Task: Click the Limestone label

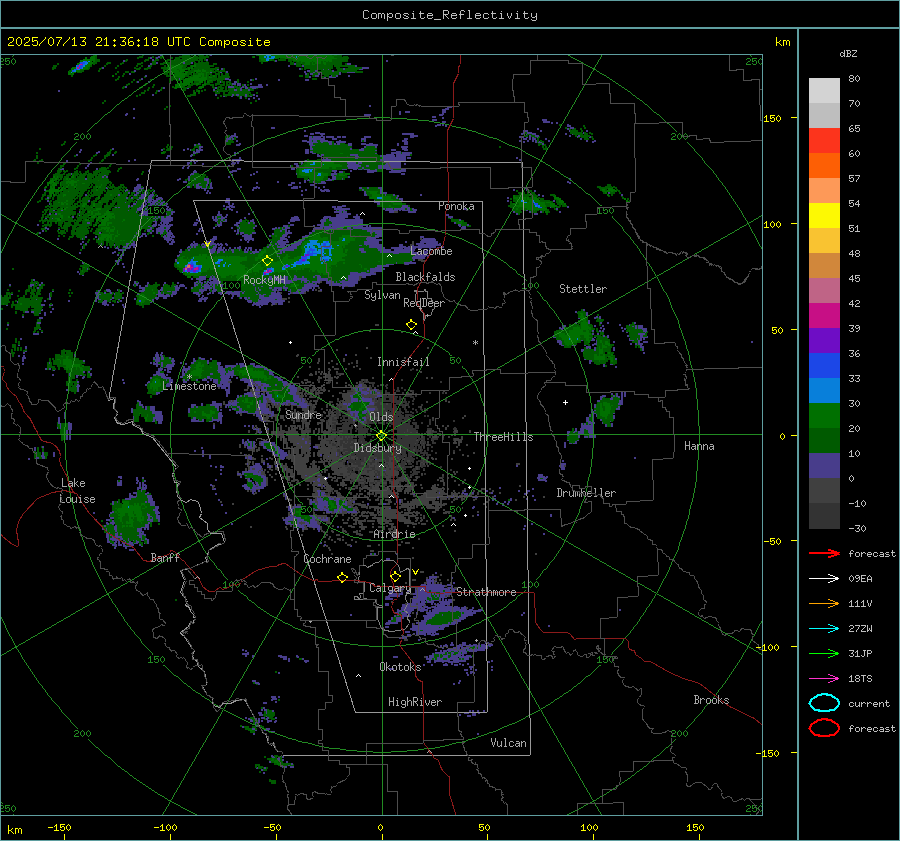Action: coord(189,386)
